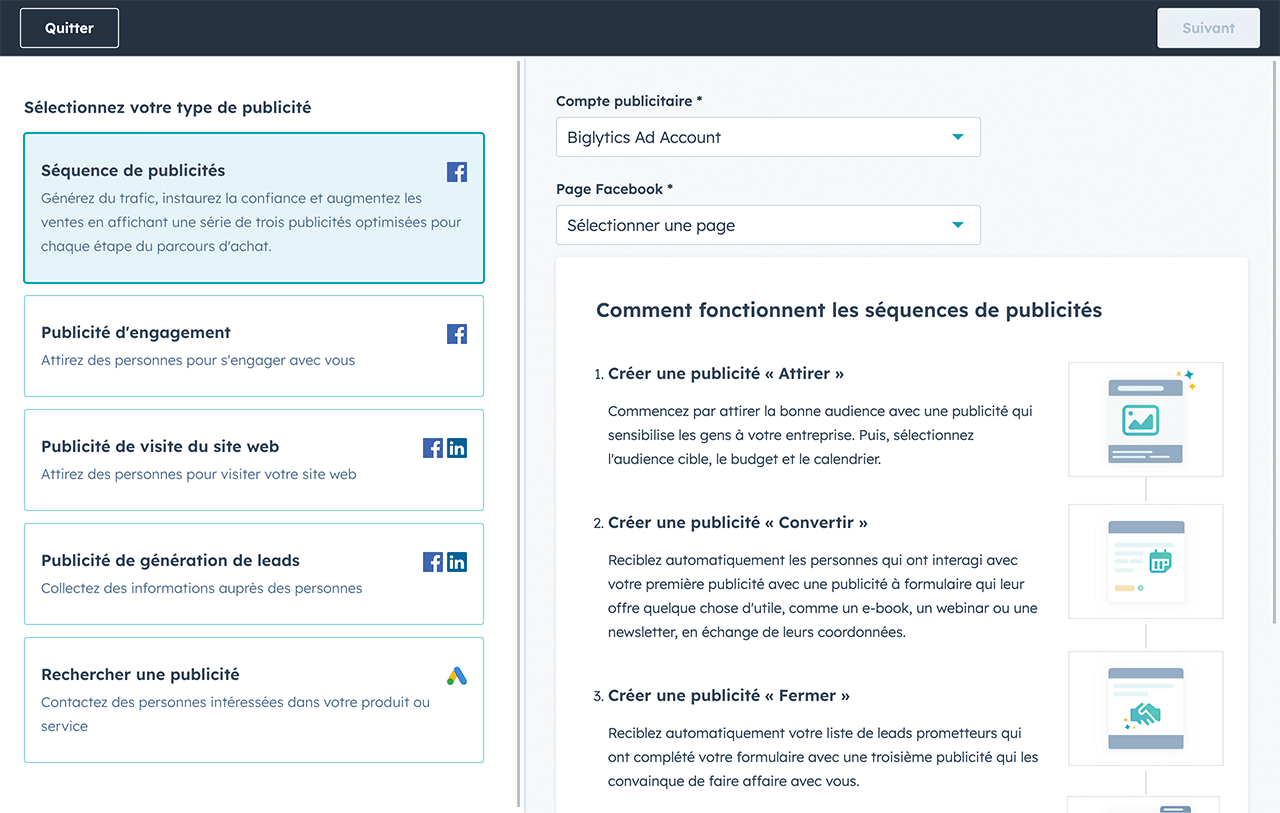Click Facebook icon on génération de leads card
Viewport: 1280px width, 813px height.
(x=433, y=562)
